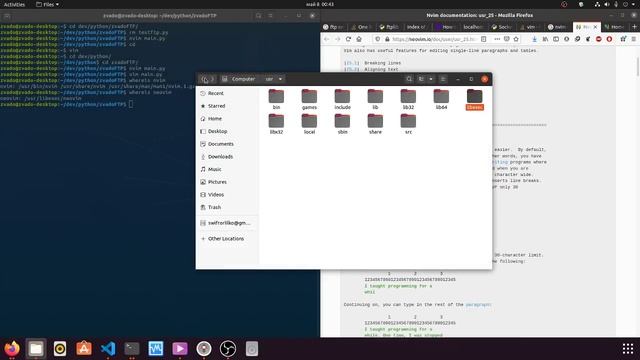Open the Gmail account entry in Files sidebar
This screenshot has height=360, width=640.
(227, 223)
